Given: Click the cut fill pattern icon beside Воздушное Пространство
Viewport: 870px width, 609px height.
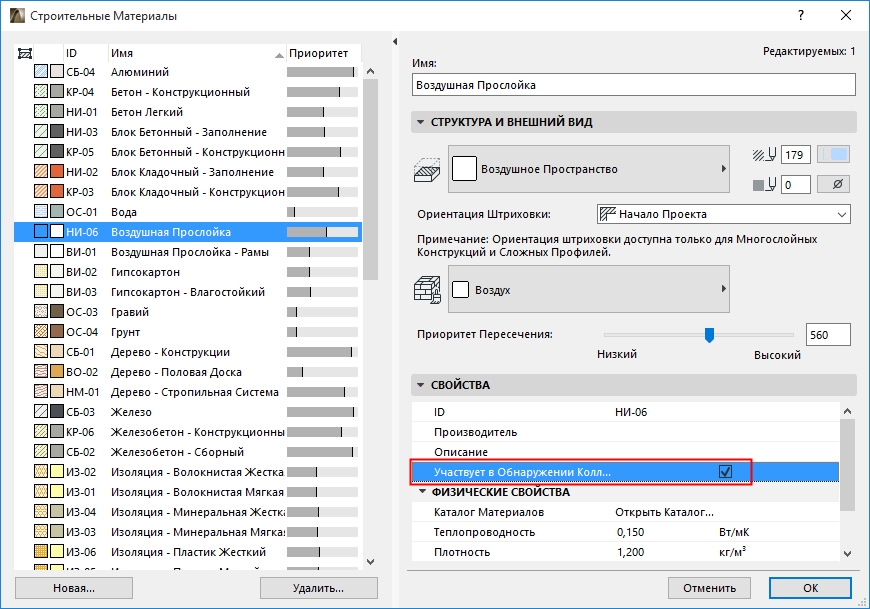Looking at the screenshot, I should [x=427, y=170].
